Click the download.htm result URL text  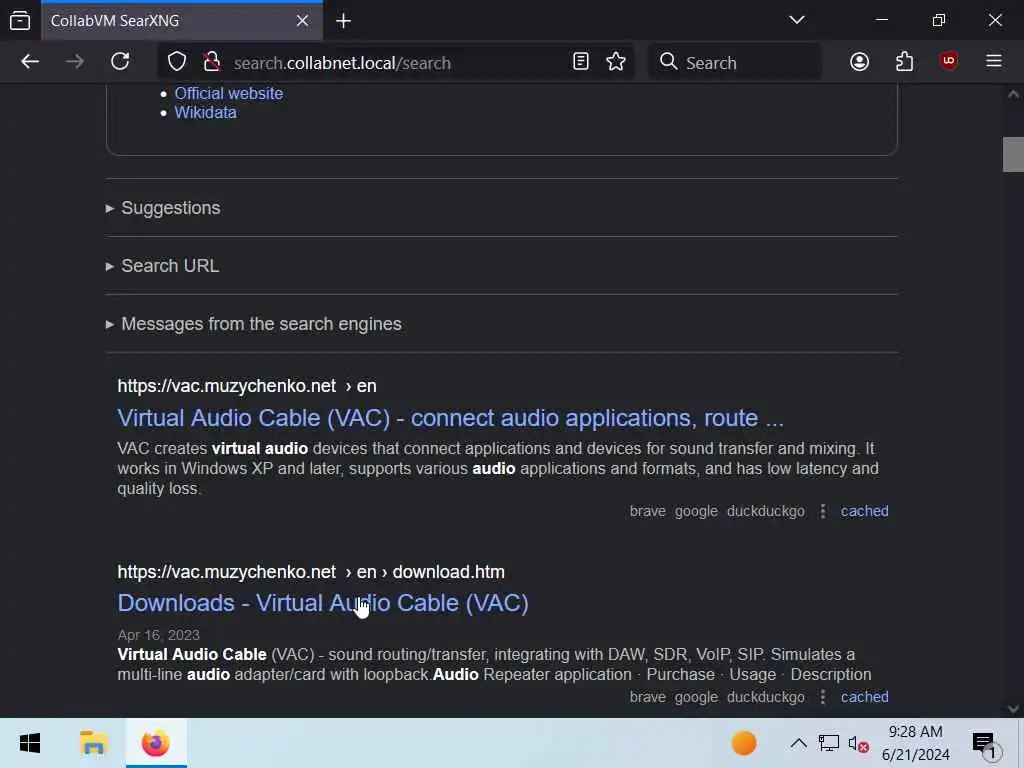311,572
